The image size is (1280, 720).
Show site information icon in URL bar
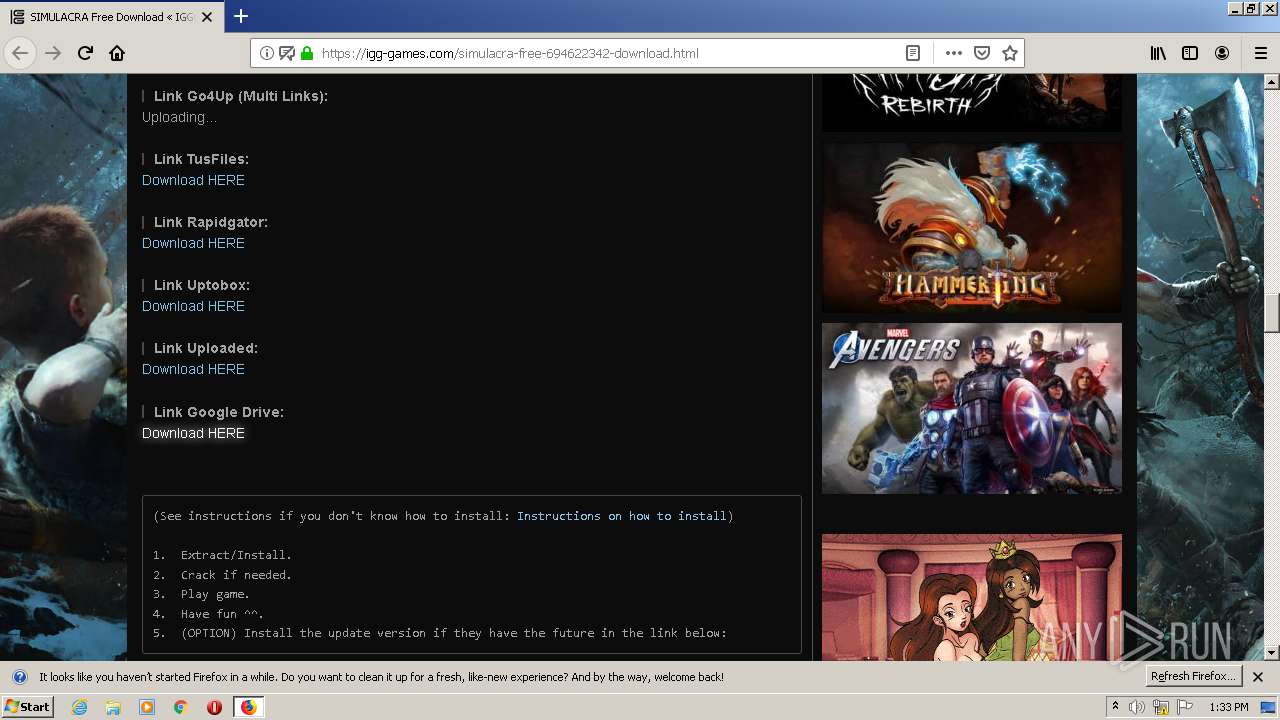(x=267, y=53)
